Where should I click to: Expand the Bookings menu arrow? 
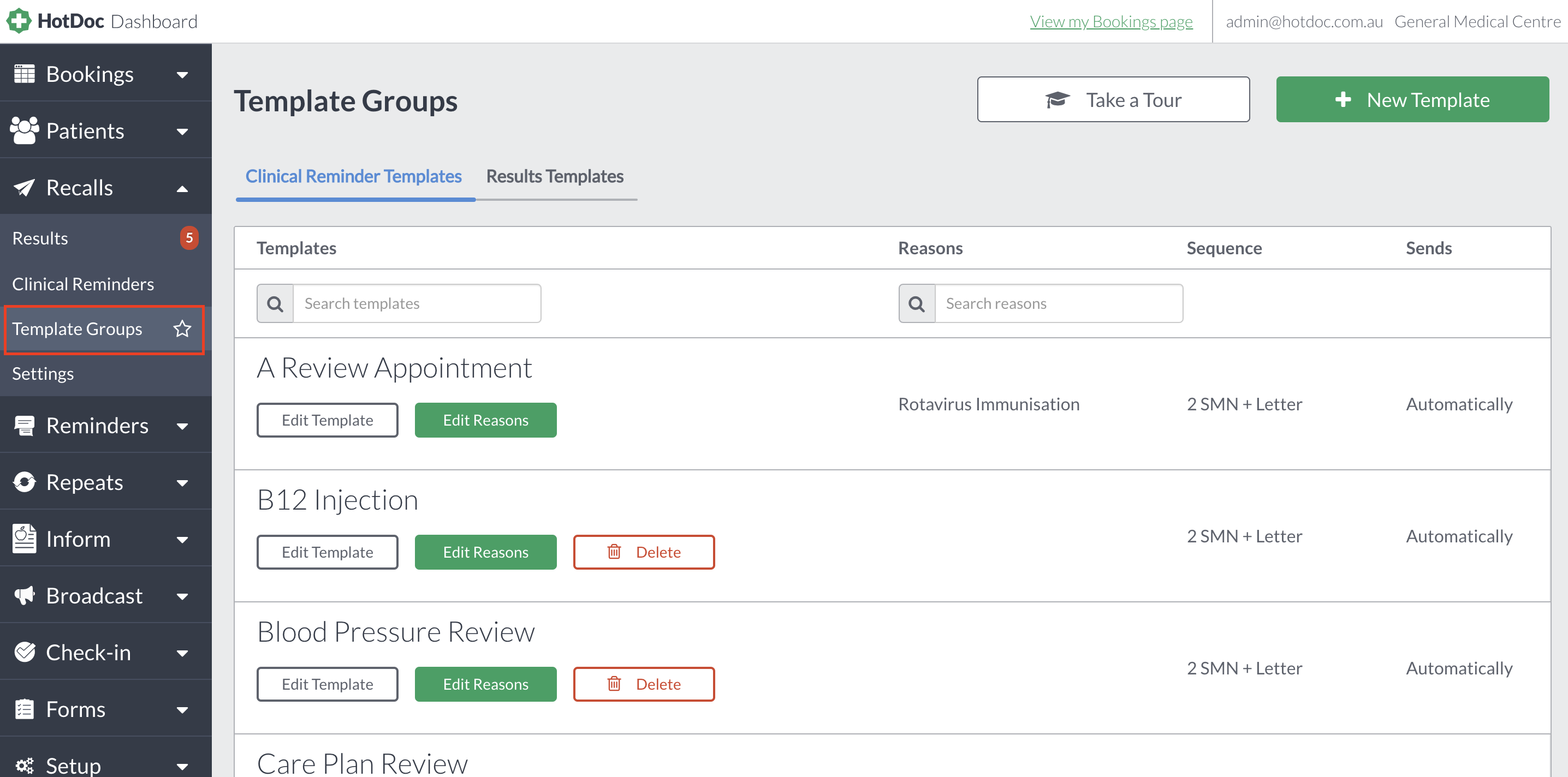[182, 75]
